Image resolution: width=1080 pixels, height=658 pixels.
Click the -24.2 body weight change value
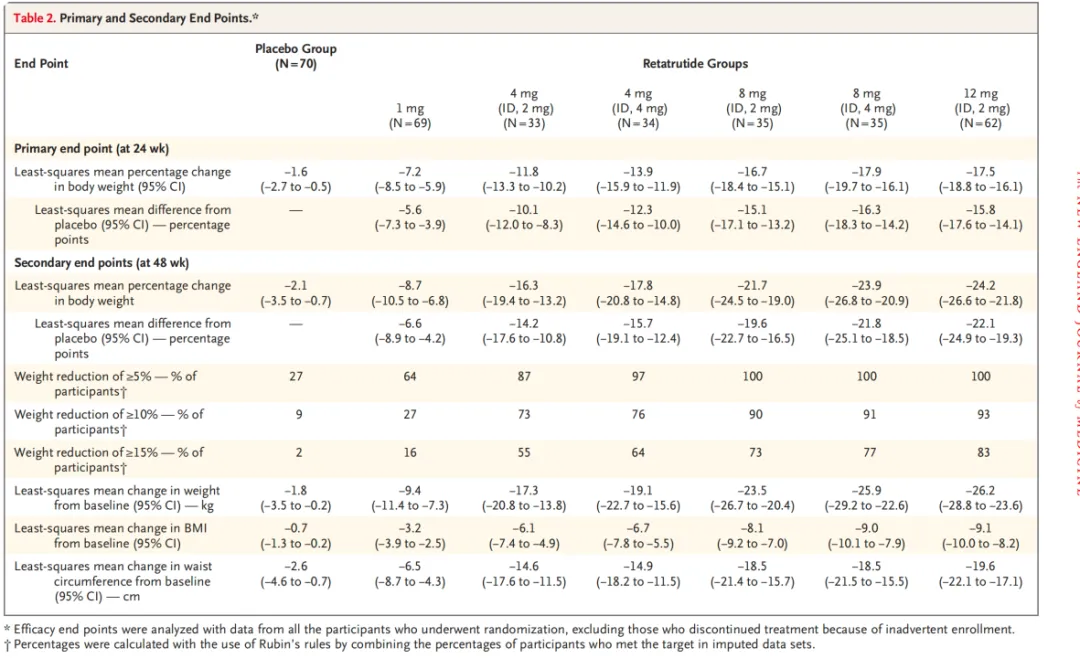pos(981,286)
